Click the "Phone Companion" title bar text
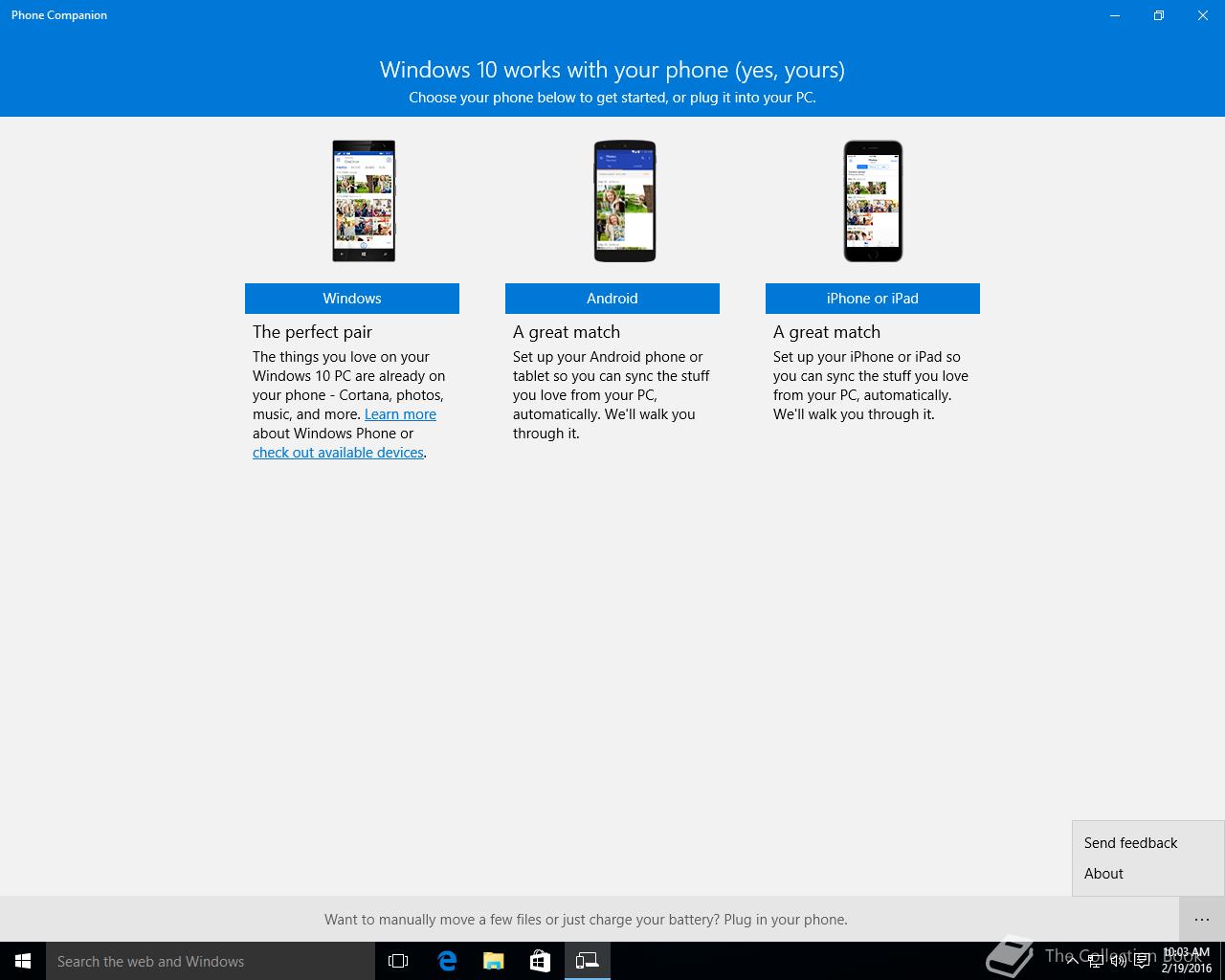Screen dimensions: 1225x980 pos(59,15)
